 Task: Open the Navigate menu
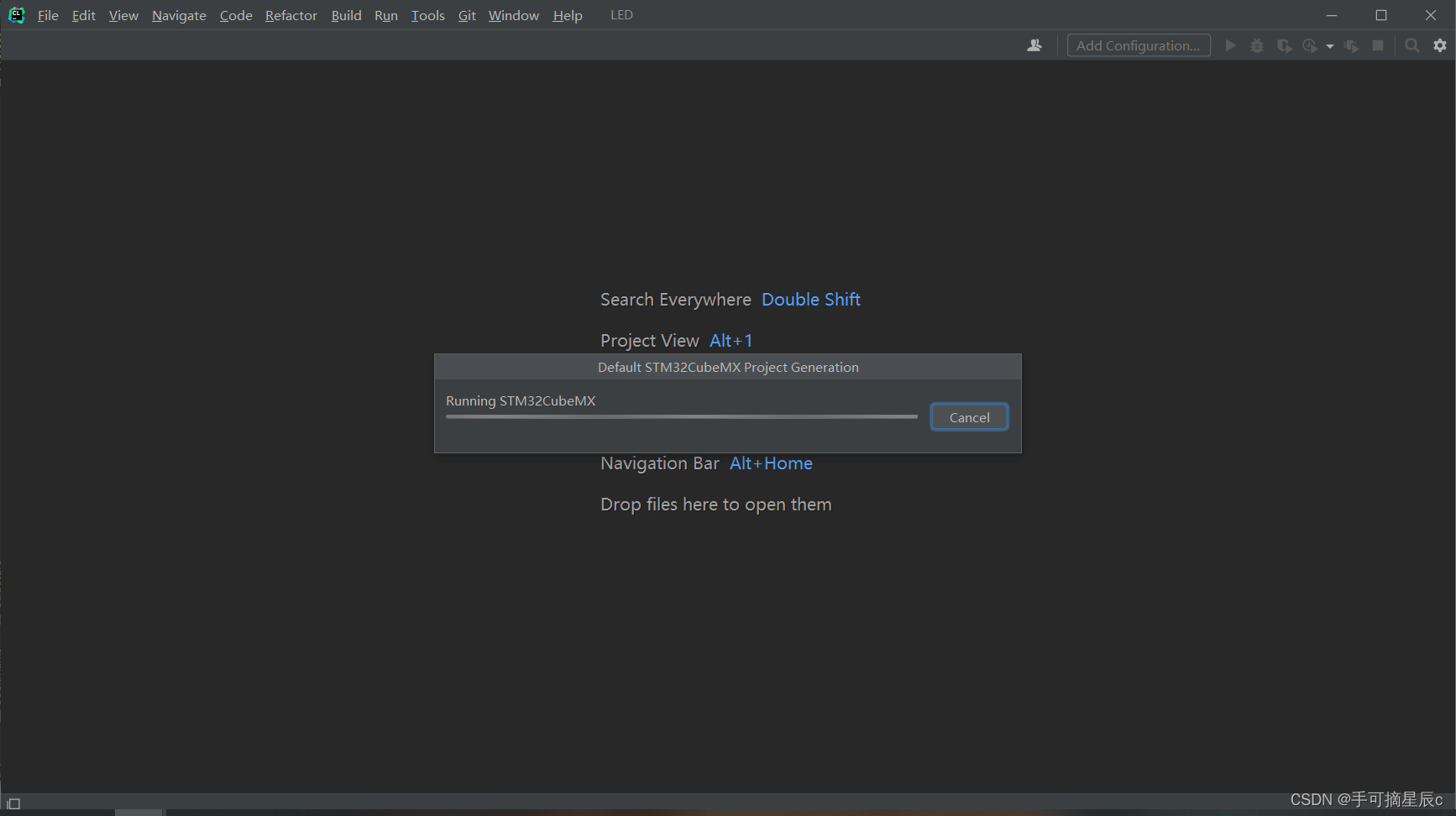point(179,15)
